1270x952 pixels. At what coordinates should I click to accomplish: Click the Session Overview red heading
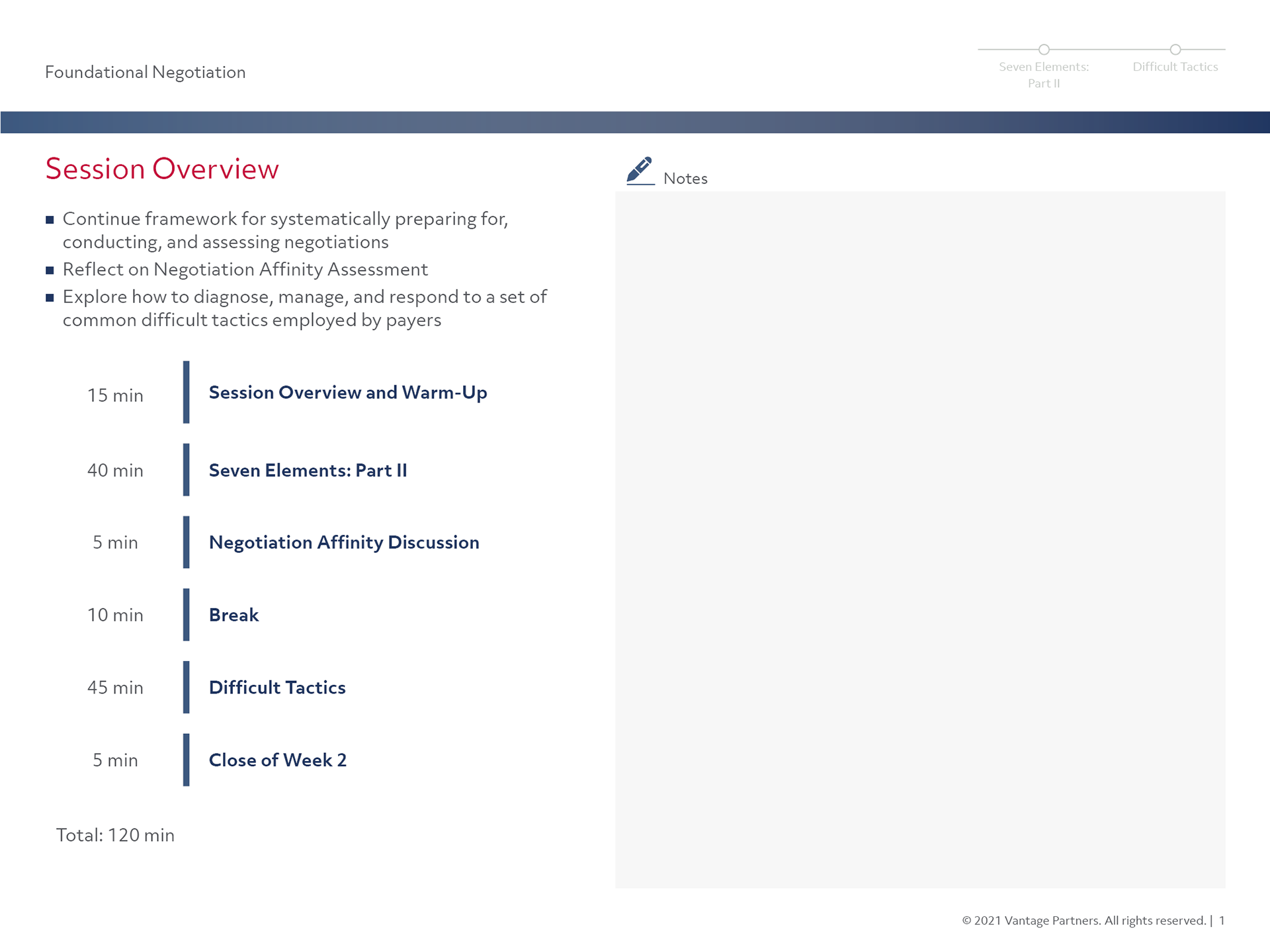pyautogui.click(x=162, y=169)
